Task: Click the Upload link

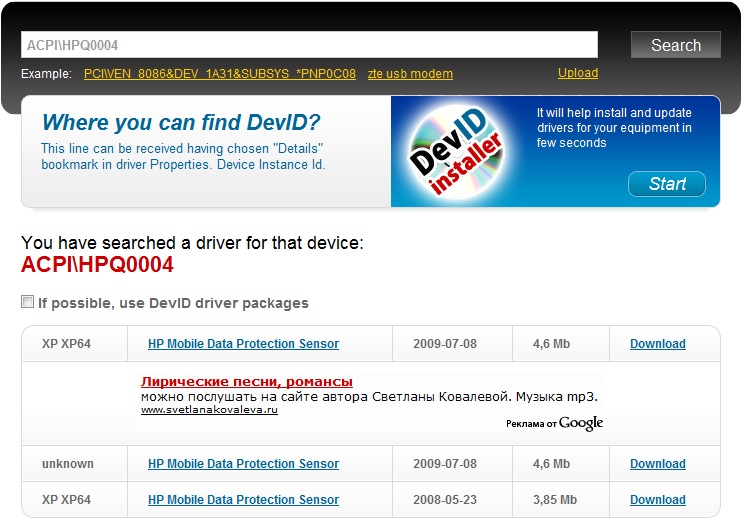Action: (x=578, y=73)
